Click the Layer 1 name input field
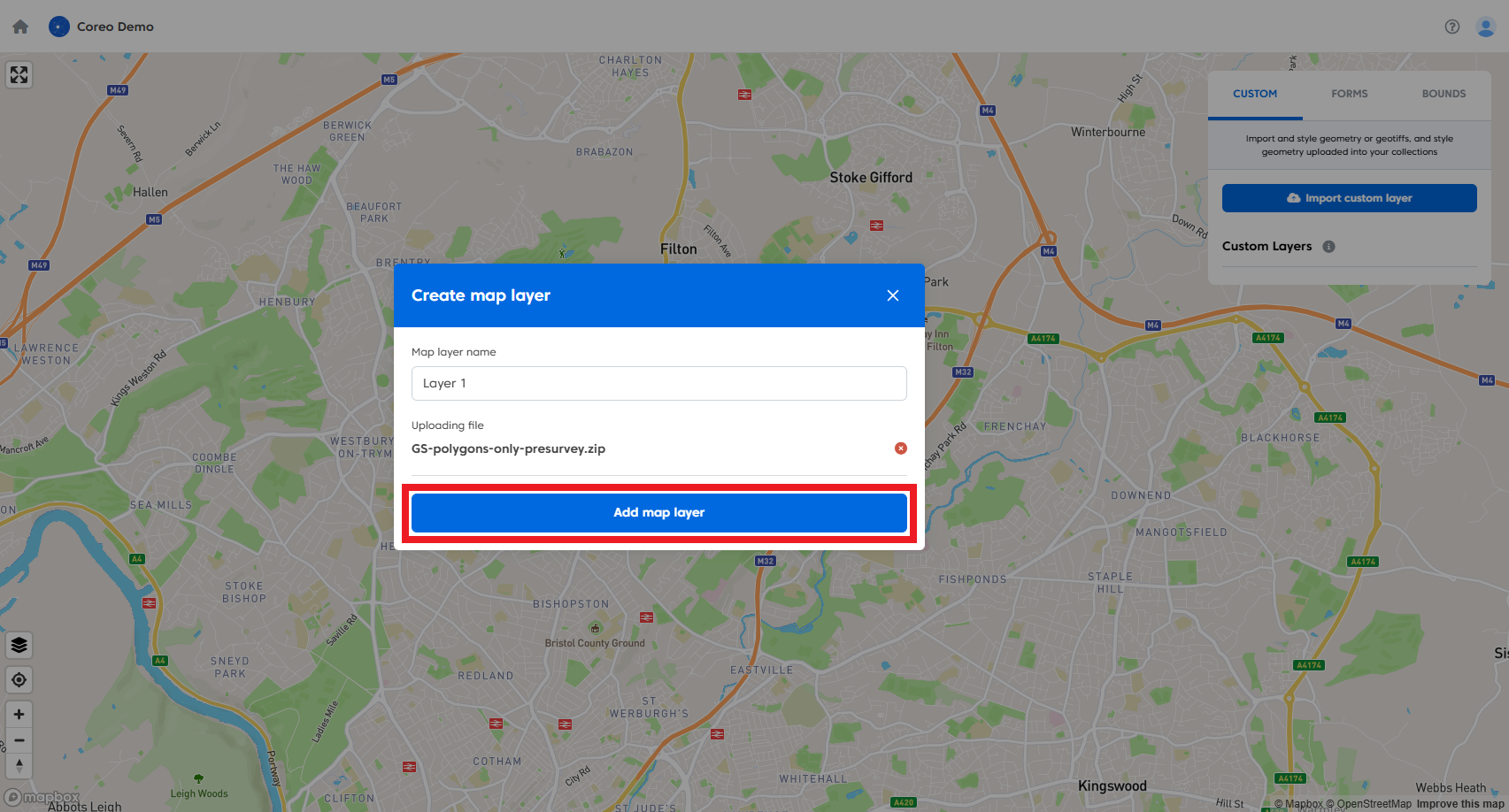 [x=658, y=383]
